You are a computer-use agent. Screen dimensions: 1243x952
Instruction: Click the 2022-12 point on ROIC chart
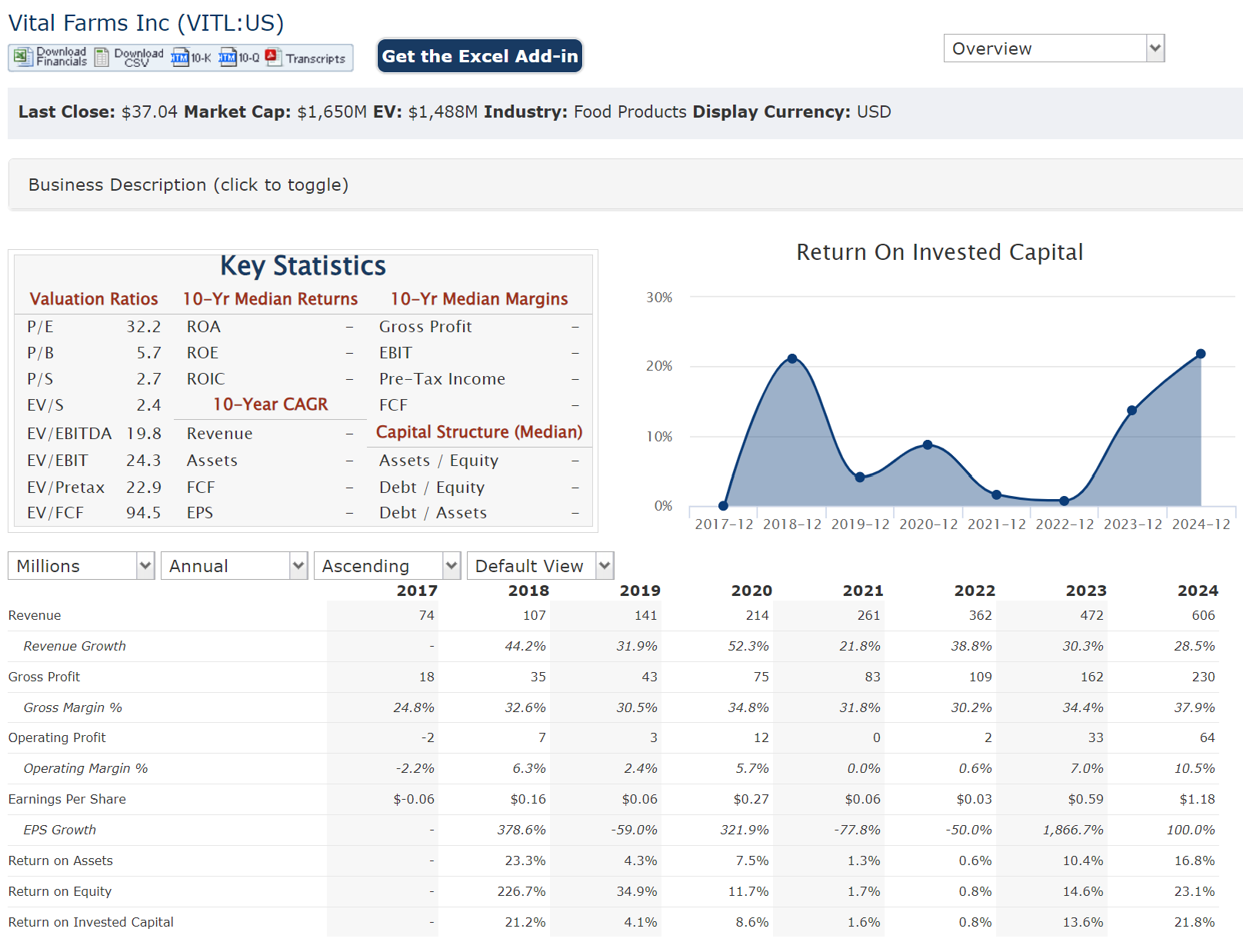pyautogui.click(x=1064, y=501)
